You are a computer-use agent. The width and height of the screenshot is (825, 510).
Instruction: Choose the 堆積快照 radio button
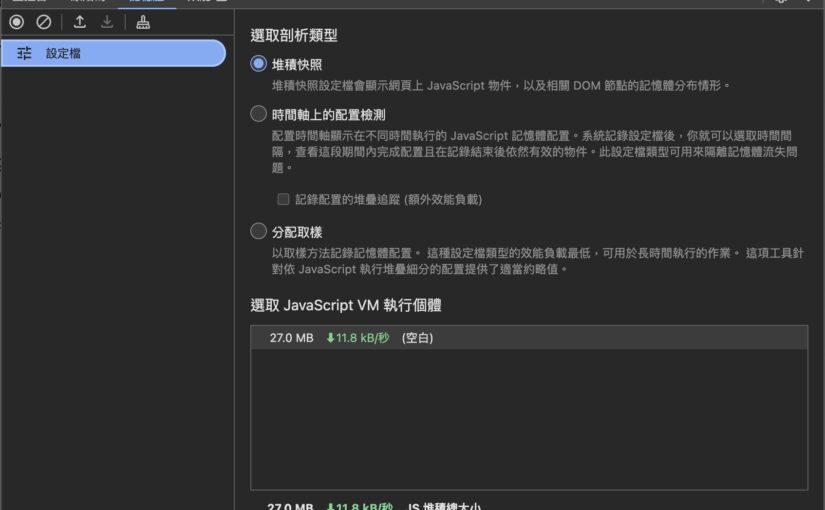tap(259, 64)
